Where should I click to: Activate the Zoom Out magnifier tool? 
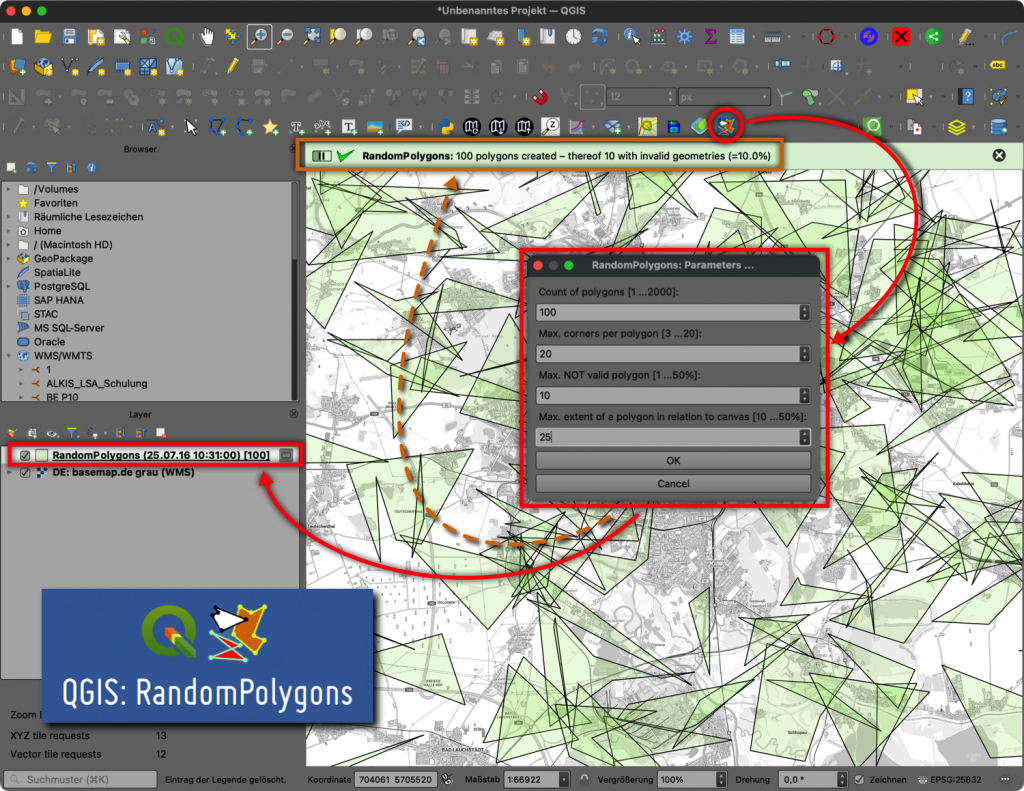click(x=285, y=37)
